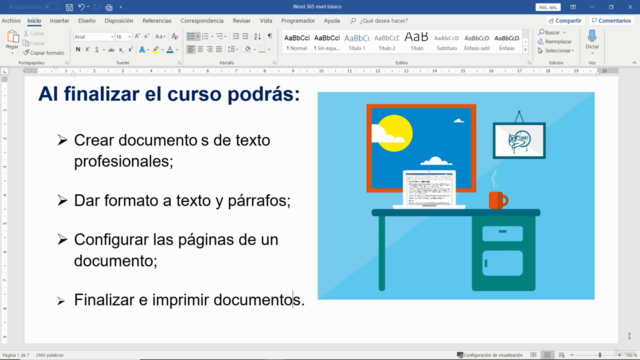Zoom out with the minus button
This screenshot has width=640, height=360.
click(572, 355)
